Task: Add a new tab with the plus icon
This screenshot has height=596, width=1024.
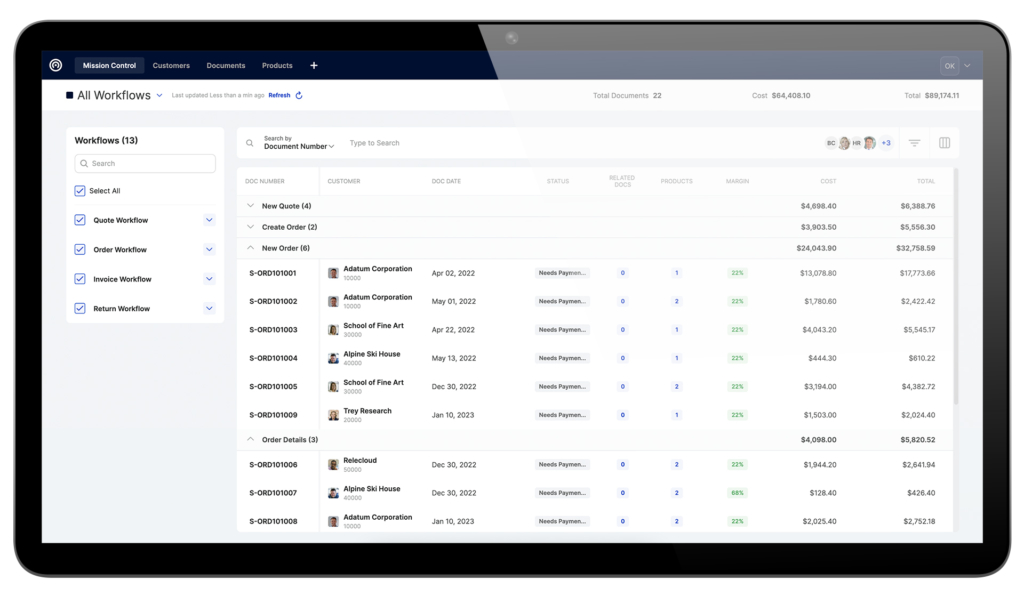Action: click(313, 65)
